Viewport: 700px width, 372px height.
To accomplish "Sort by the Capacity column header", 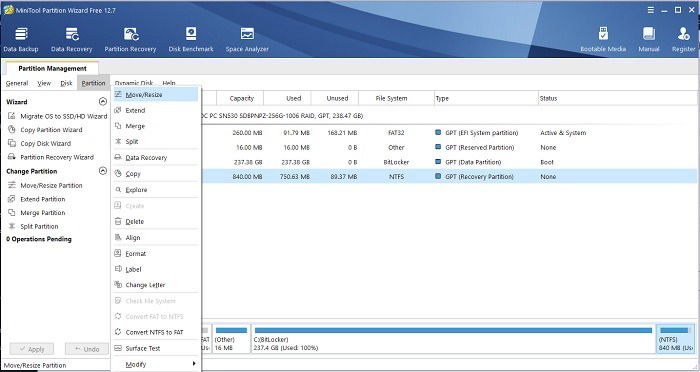I will [240, 98].
